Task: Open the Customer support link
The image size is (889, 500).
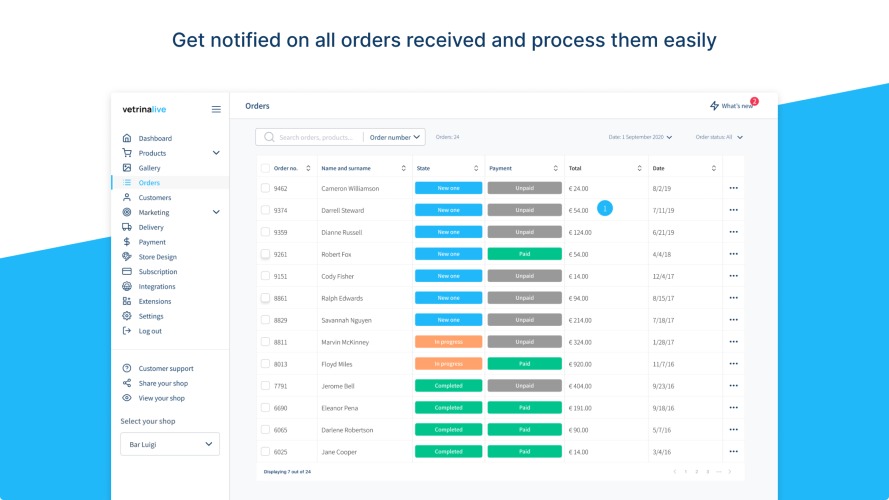Action: coord(166,368)
